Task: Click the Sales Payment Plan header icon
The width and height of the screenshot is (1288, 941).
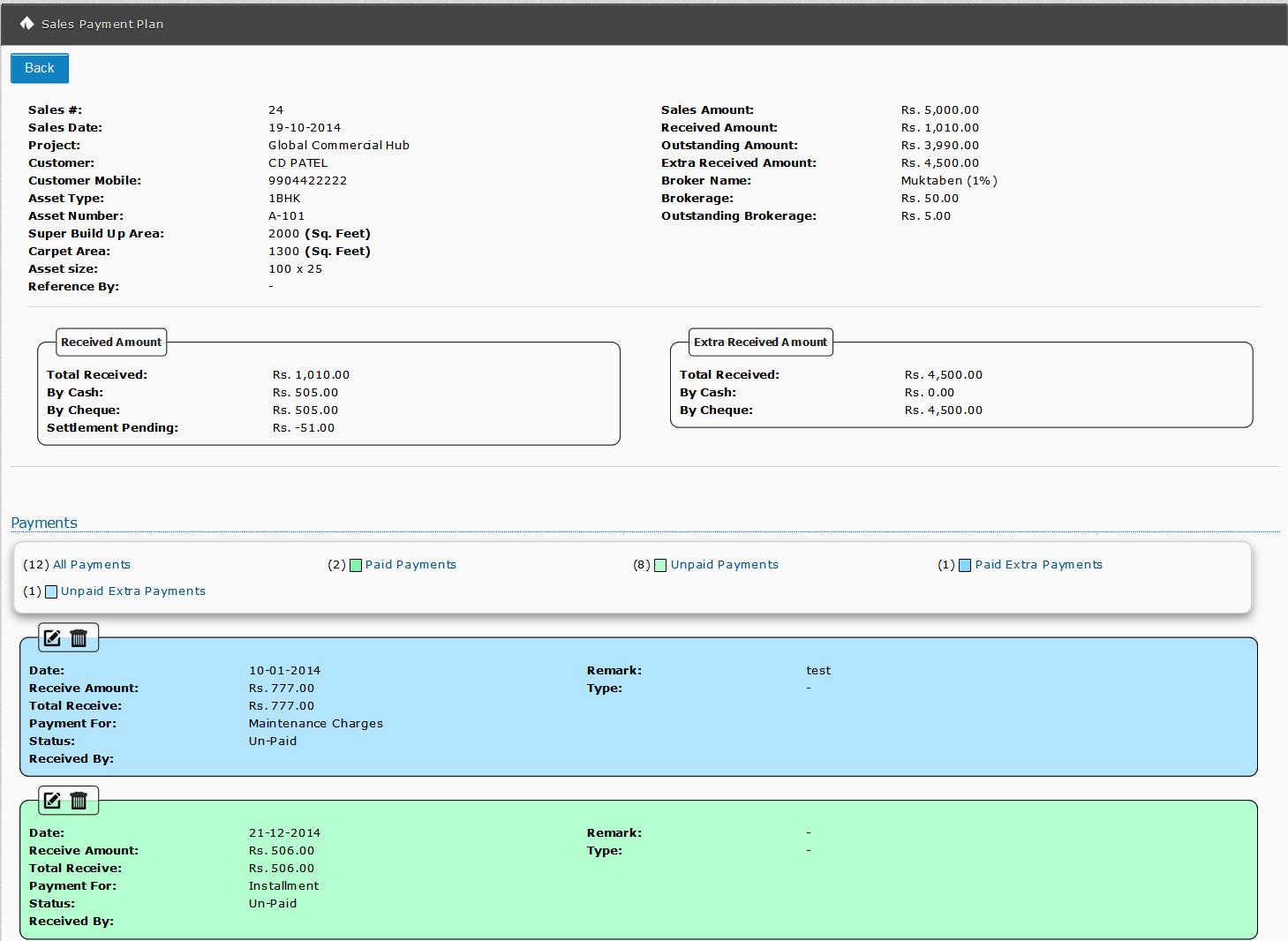Action: tap(26, 24)
